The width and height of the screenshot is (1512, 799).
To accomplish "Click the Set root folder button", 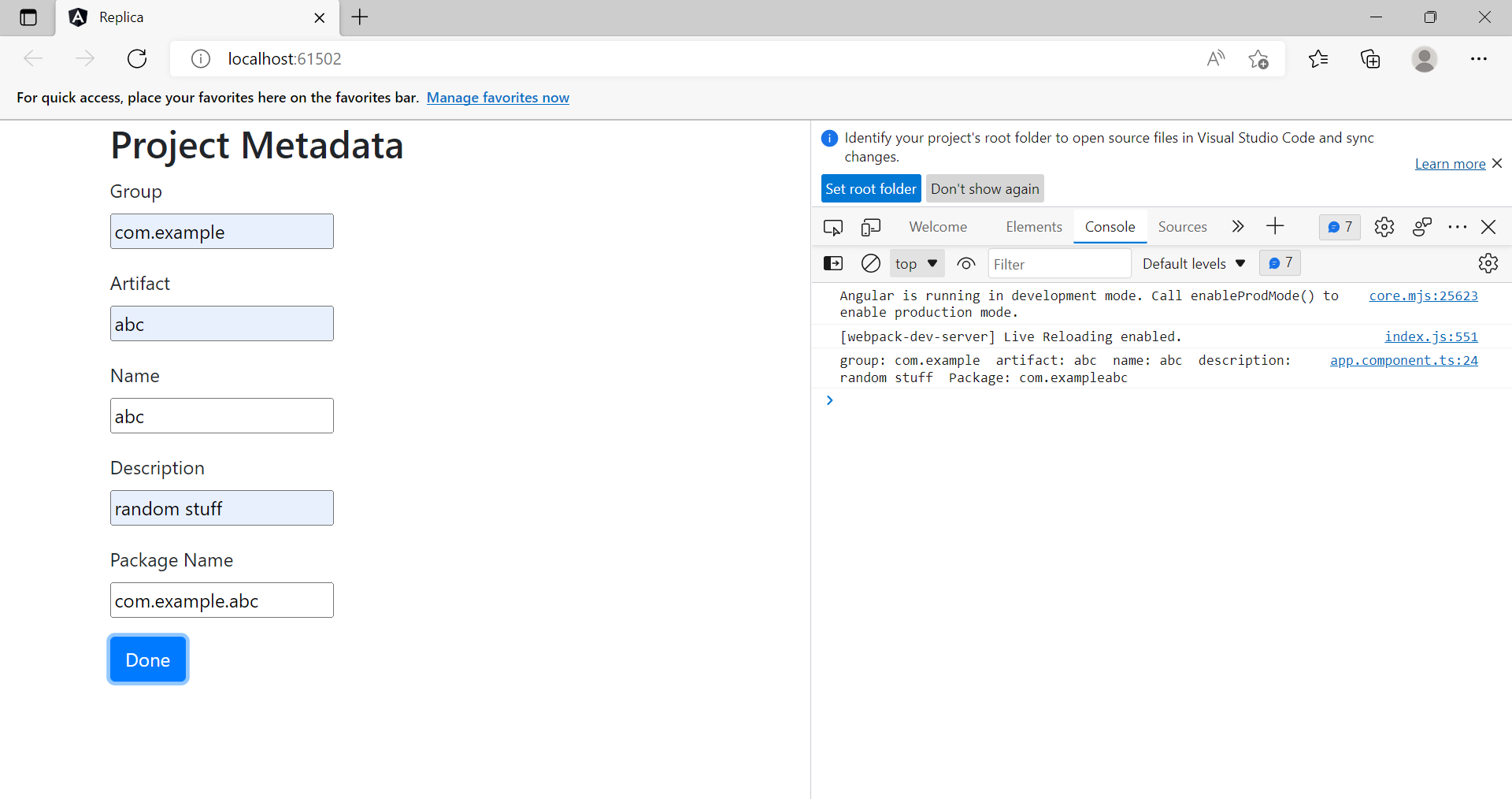I will 871,188.
